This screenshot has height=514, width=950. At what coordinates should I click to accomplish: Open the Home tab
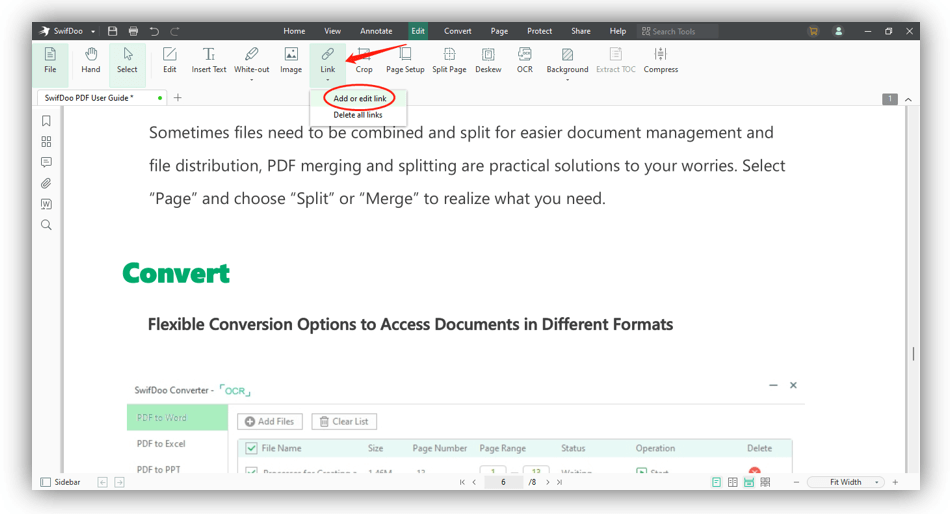coord(294,31)
